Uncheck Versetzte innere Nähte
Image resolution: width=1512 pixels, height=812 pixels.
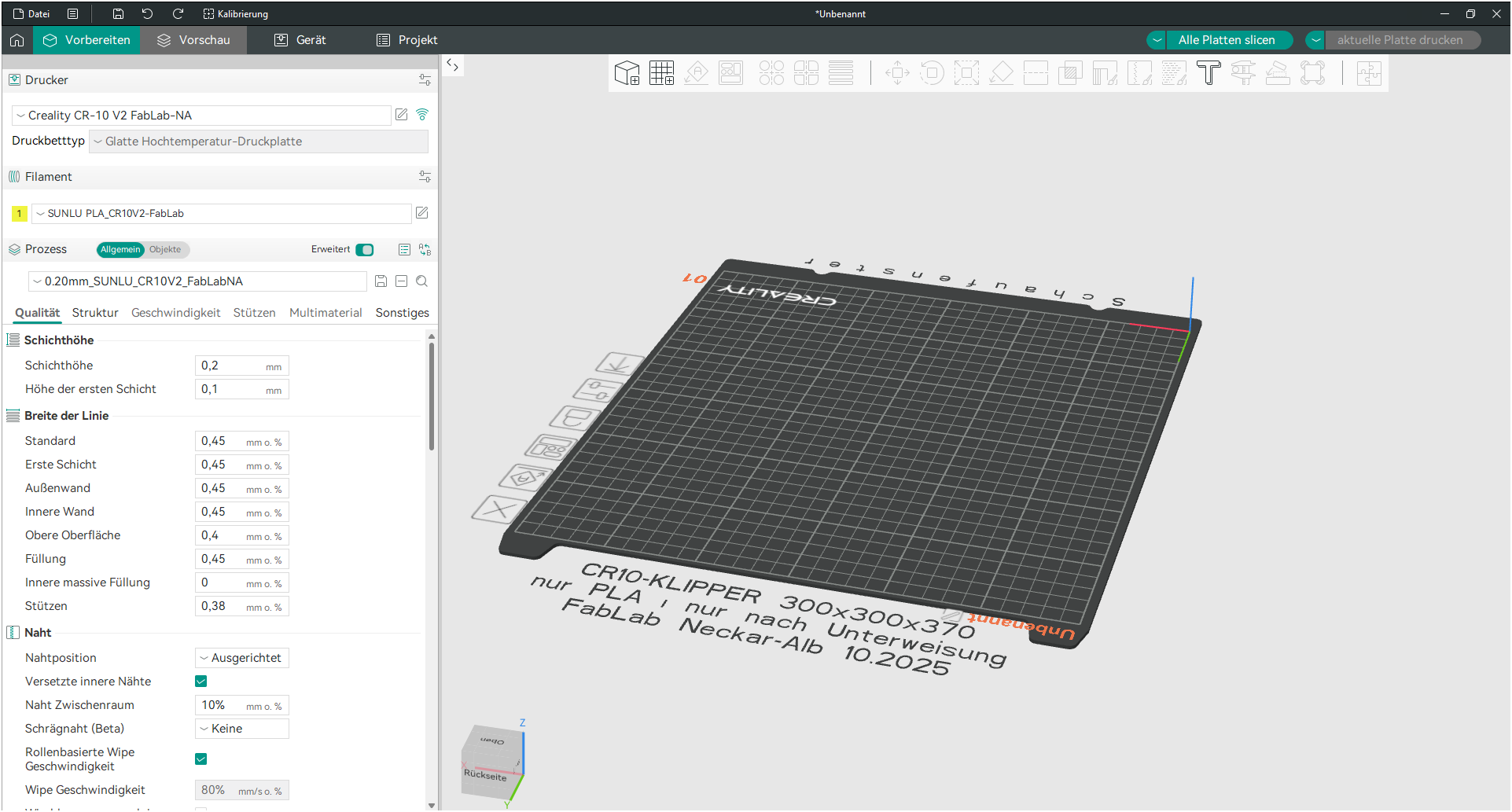[201, 682]
